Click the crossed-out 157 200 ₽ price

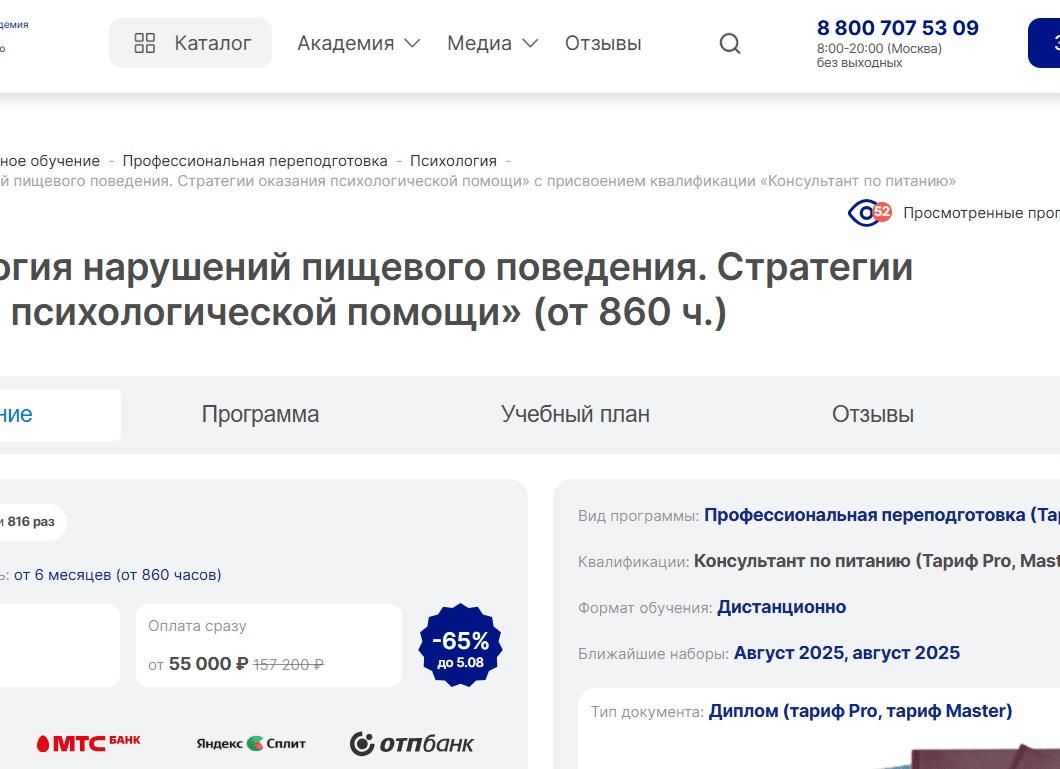pyautogui.click(x=288, y=665)
